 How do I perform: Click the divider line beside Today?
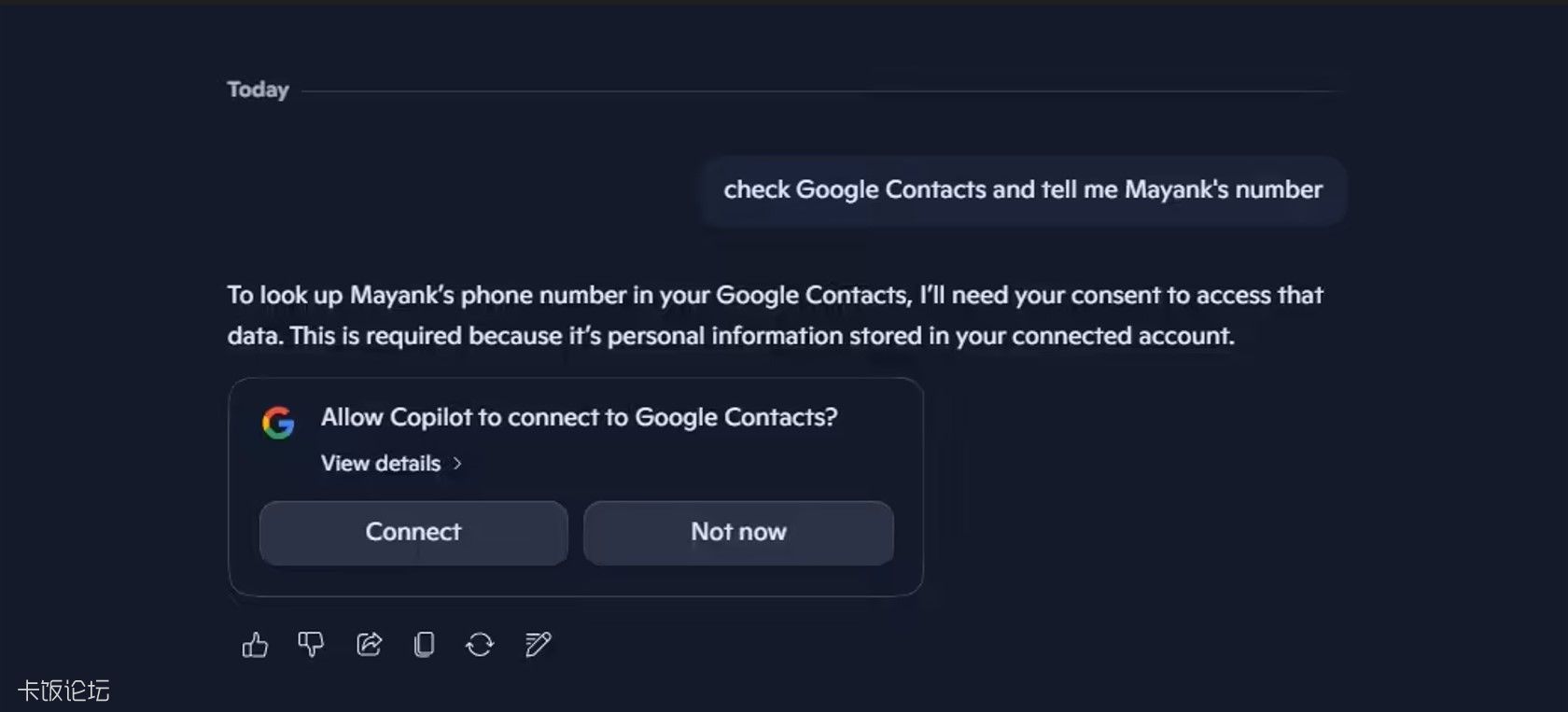[821, 91]
